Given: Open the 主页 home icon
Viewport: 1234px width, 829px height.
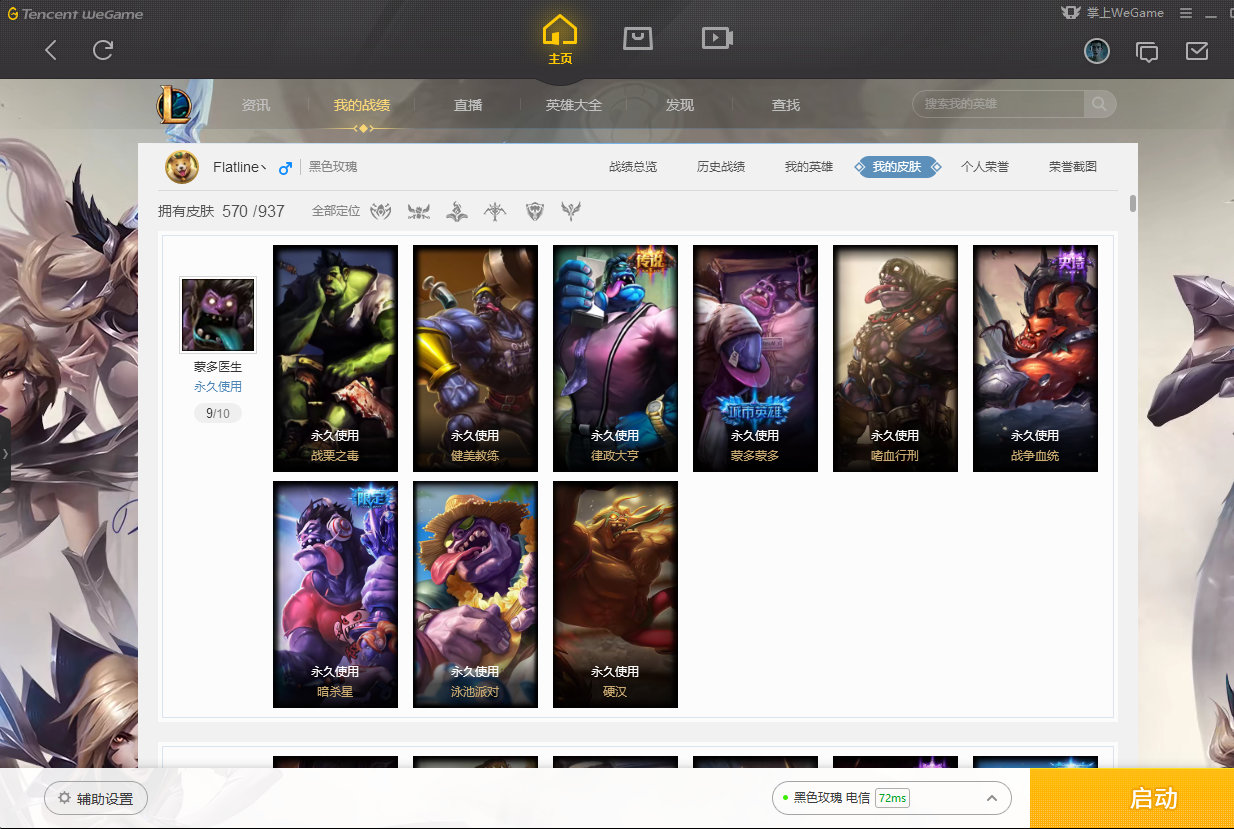Looking at the screenshot, I should point(560,41).
